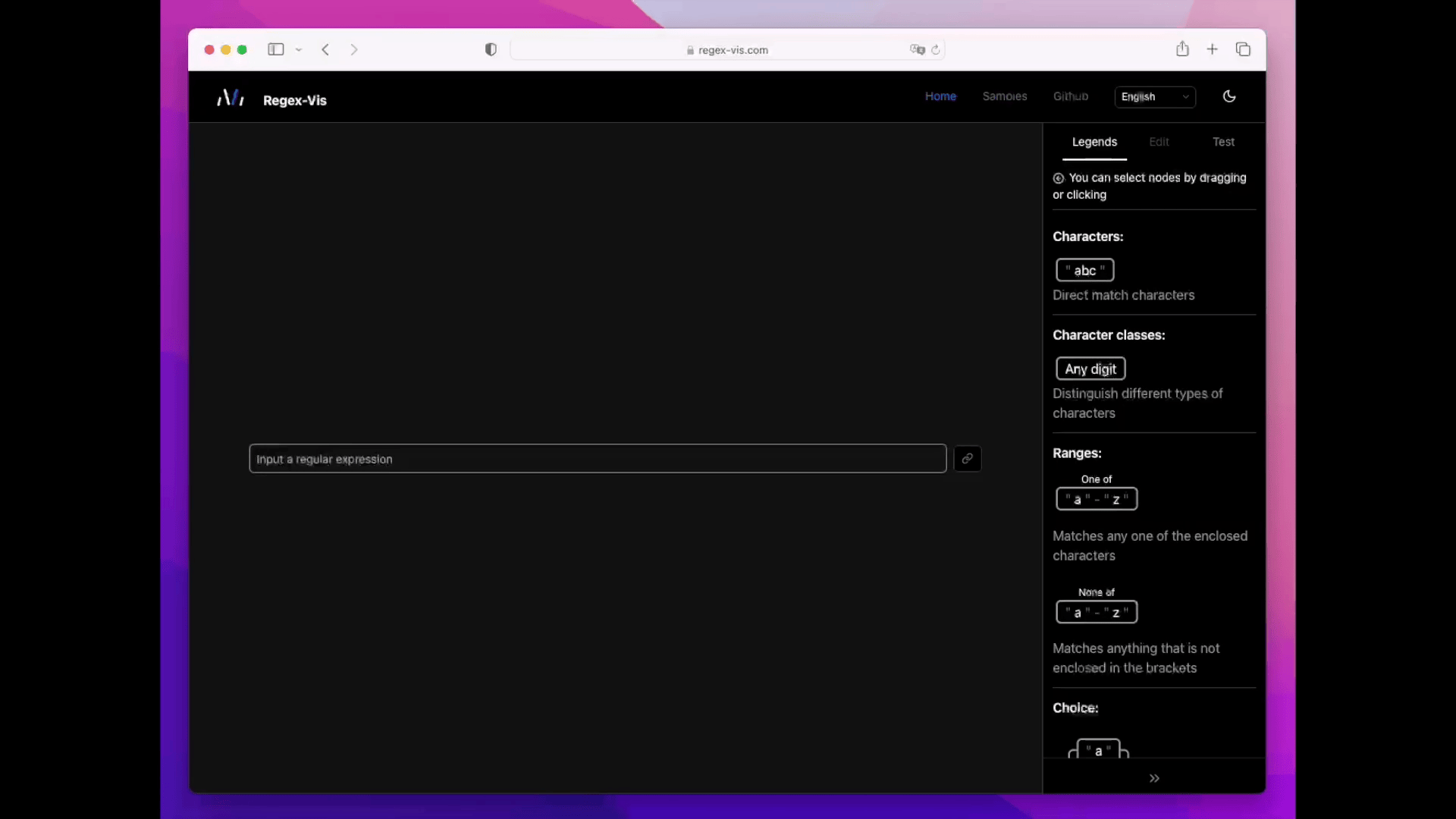Switch to the Legend tab
The width and height of the screenshot is (1456, 819).
coord(1094,142)
